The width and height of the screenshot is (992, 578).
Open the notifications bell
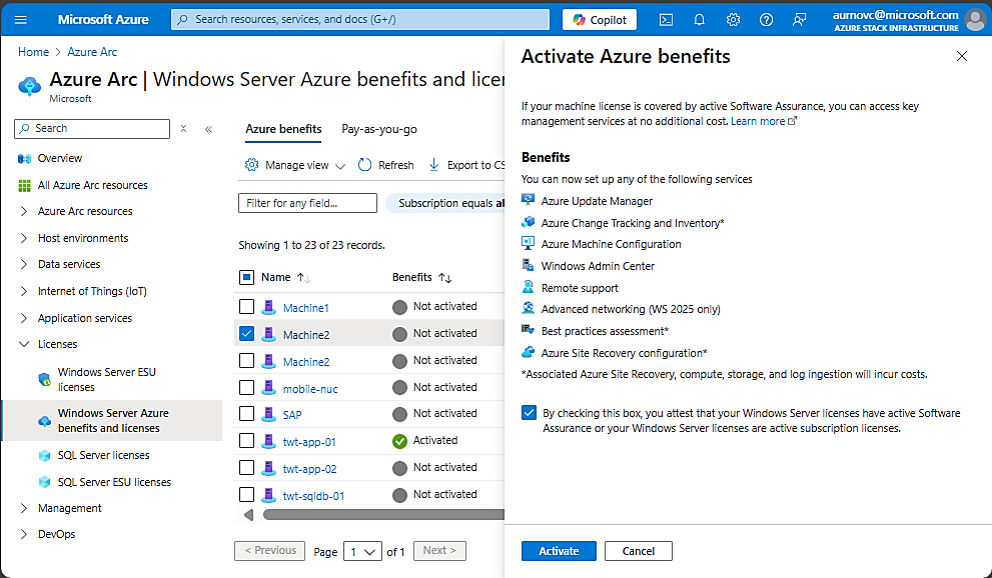click(699, 20)
